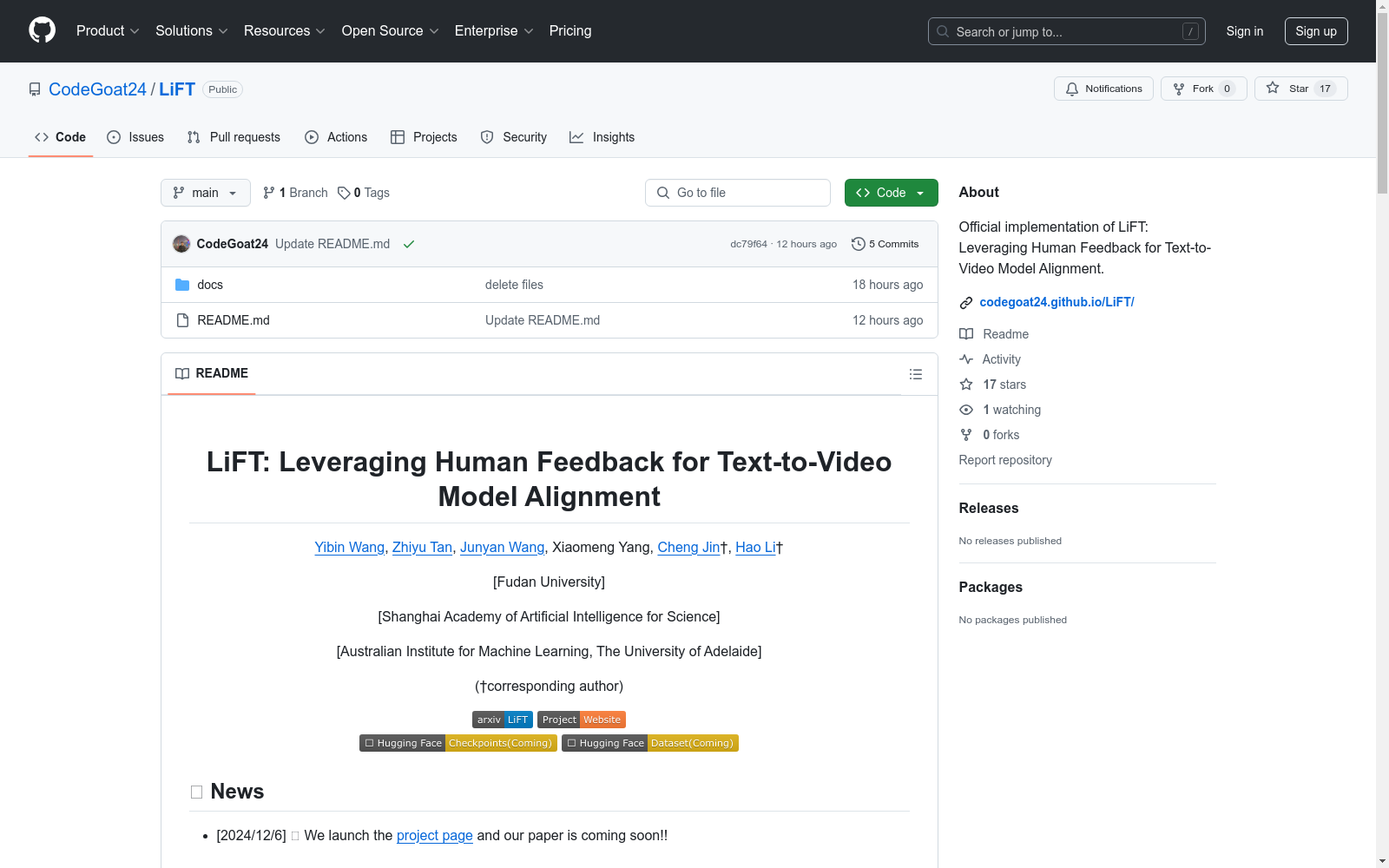Viewport: 1389px width, 868px height.
Task: Click the pulse icon beside Activity
Action: [966, 359]
